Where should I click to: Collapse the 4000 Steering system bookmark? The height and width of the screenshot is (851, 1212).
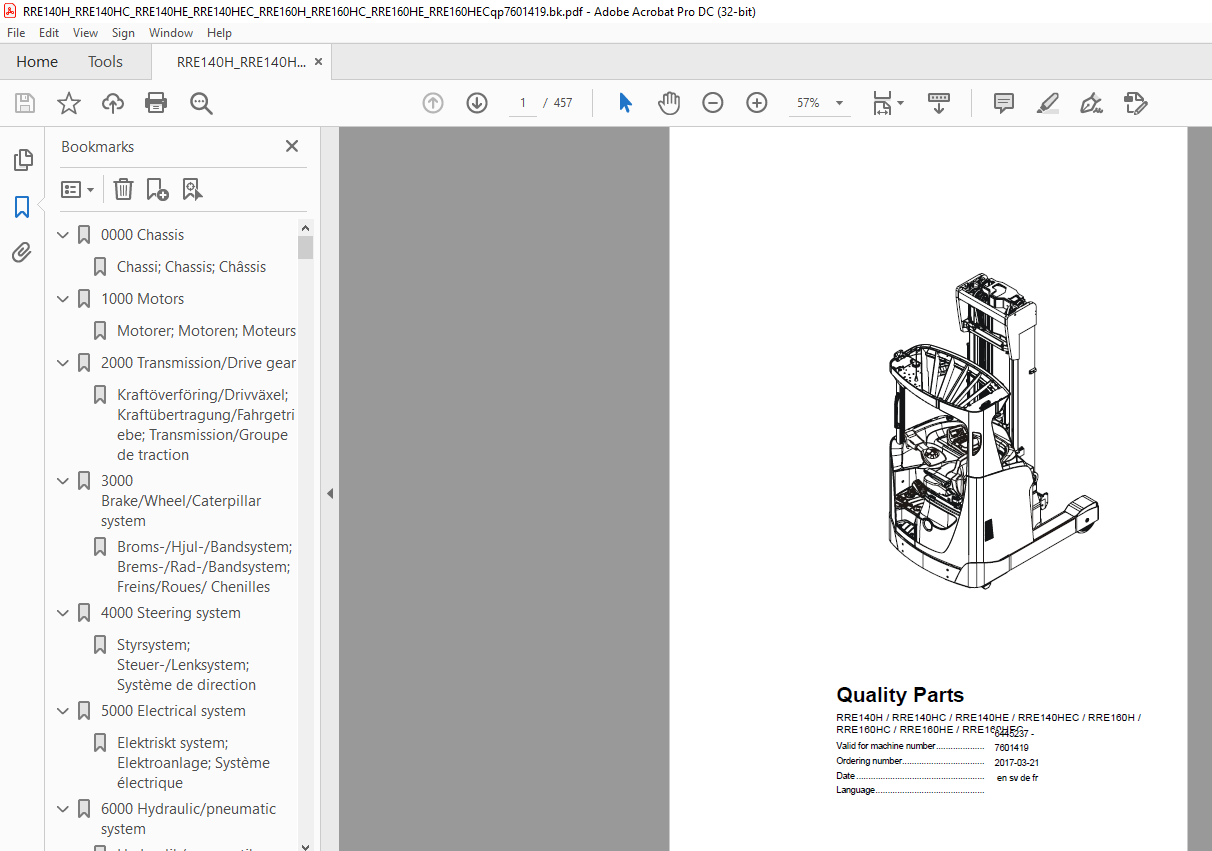63,613
